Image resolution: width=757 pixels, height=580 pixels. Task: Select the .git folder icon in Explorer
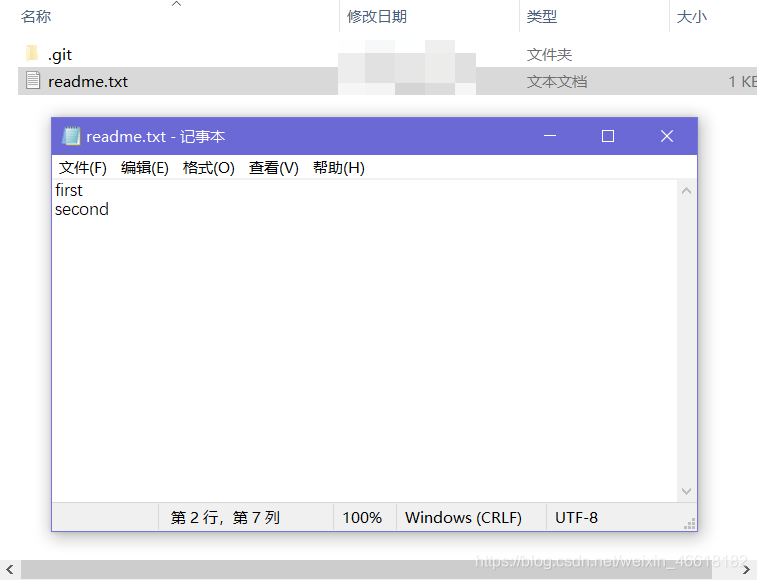32,54
